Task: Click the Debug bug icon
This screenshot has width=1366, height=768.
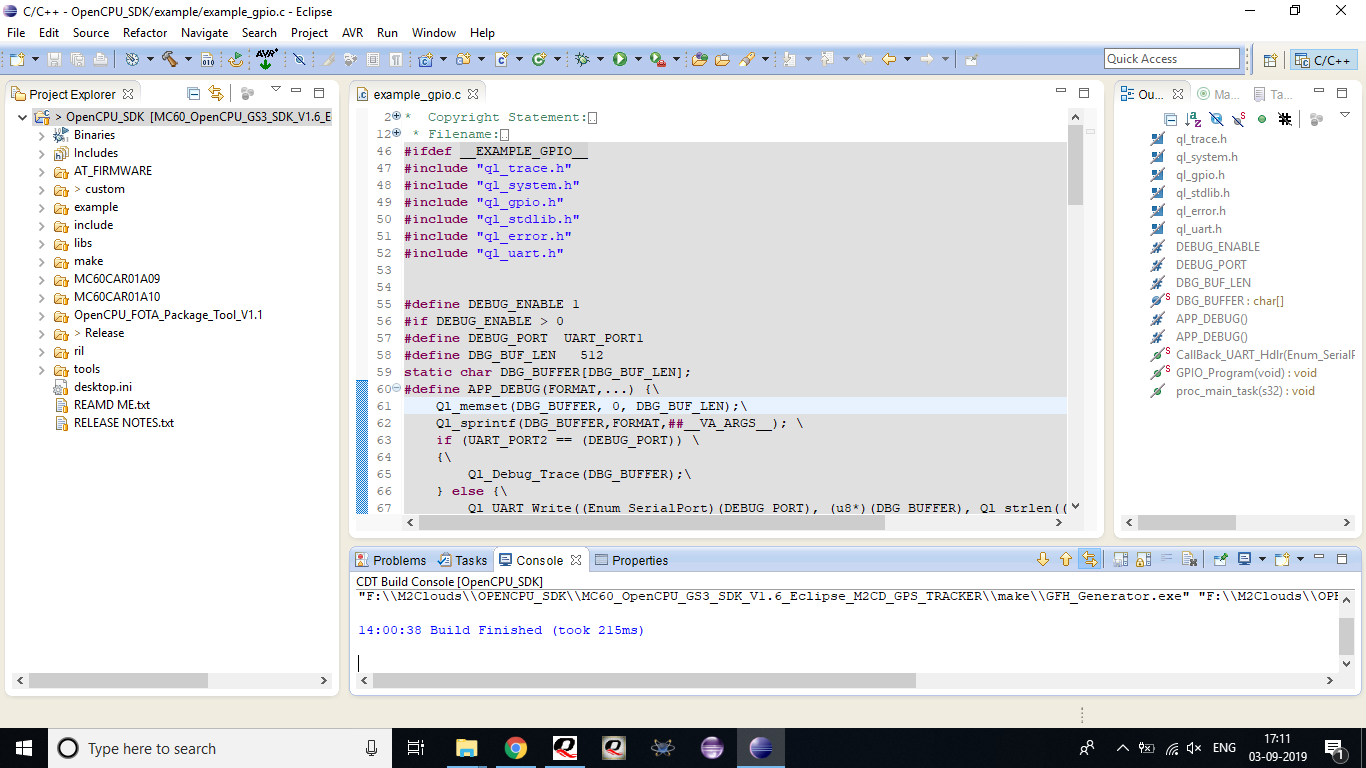Action: pyautogui.click(x=583, y=60)
